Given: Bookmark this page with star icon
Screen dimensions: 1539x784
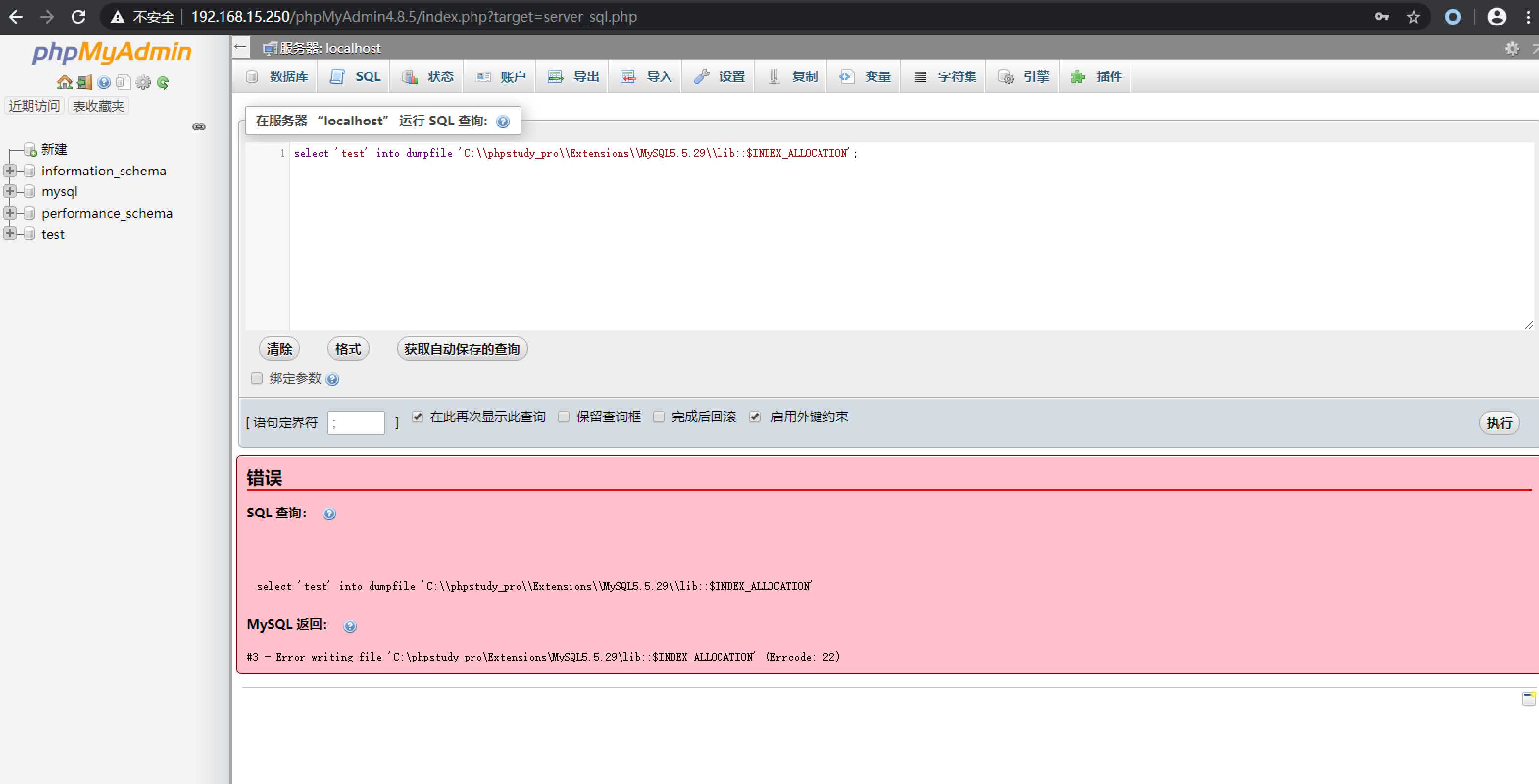Looking at the screenshot, I should pyautogui.click(x=1413, y=17).
